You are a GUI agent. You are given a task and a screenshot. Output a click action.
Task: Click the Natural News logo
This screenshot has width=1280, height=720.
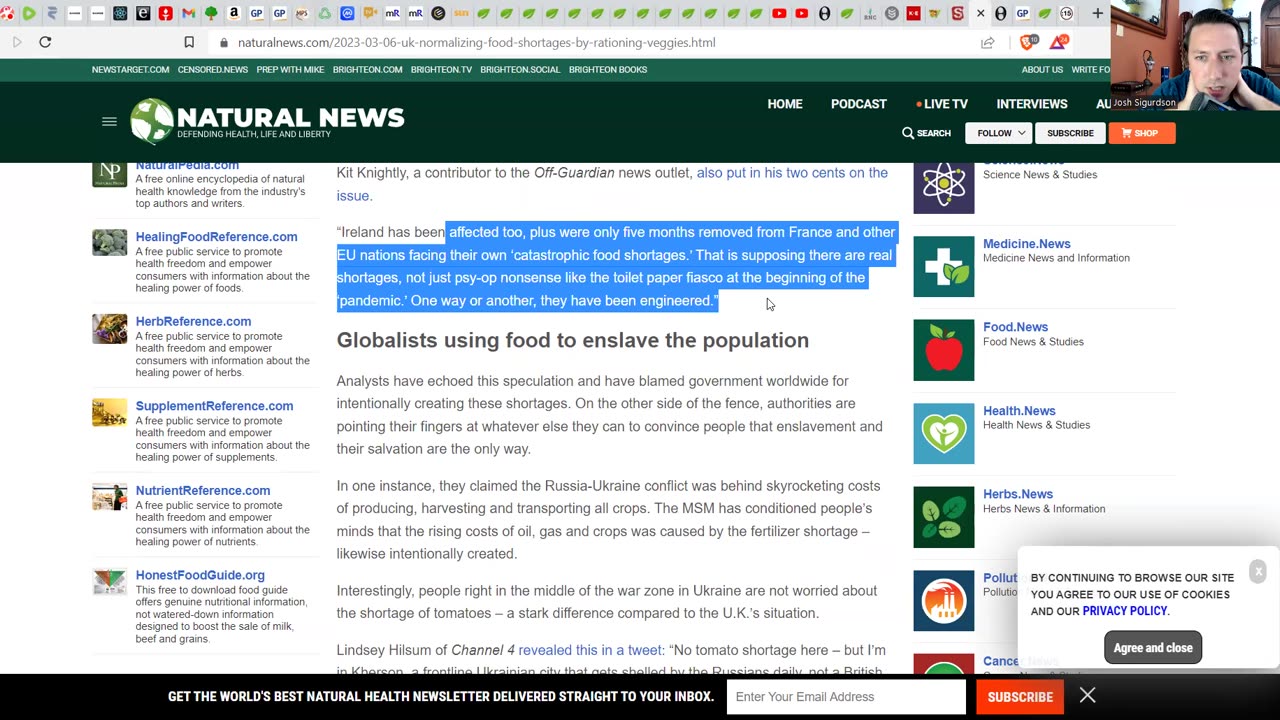pos(267,121)
